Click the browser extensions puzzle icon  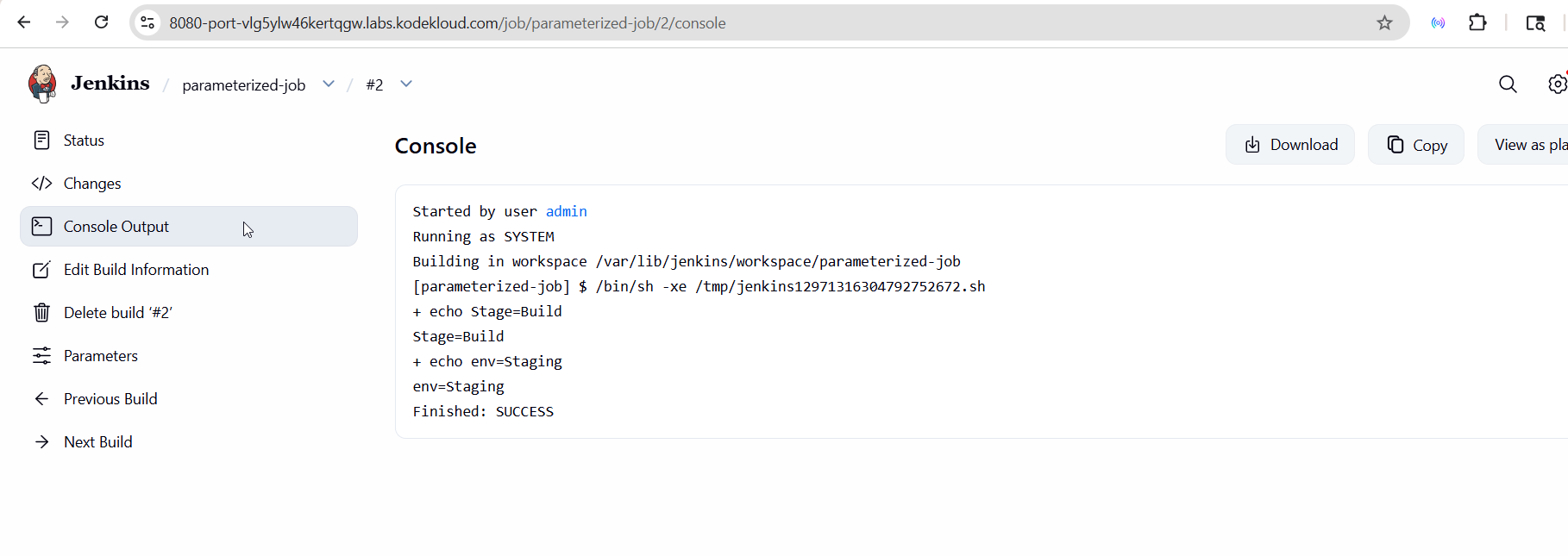(x=1477, y=23)
